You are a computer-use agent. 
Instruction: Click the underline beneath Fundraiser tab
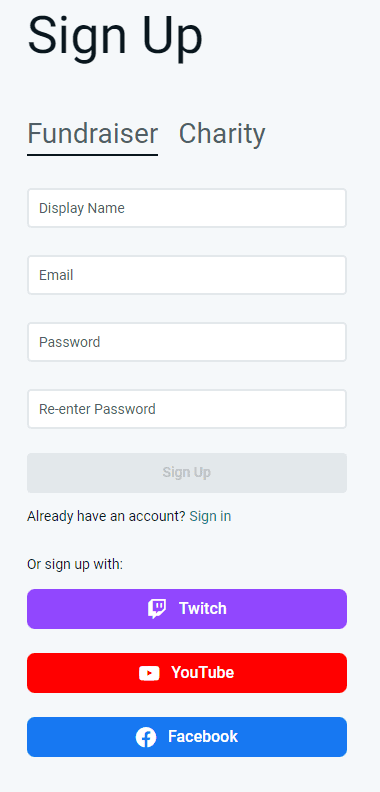pos(92,155)
